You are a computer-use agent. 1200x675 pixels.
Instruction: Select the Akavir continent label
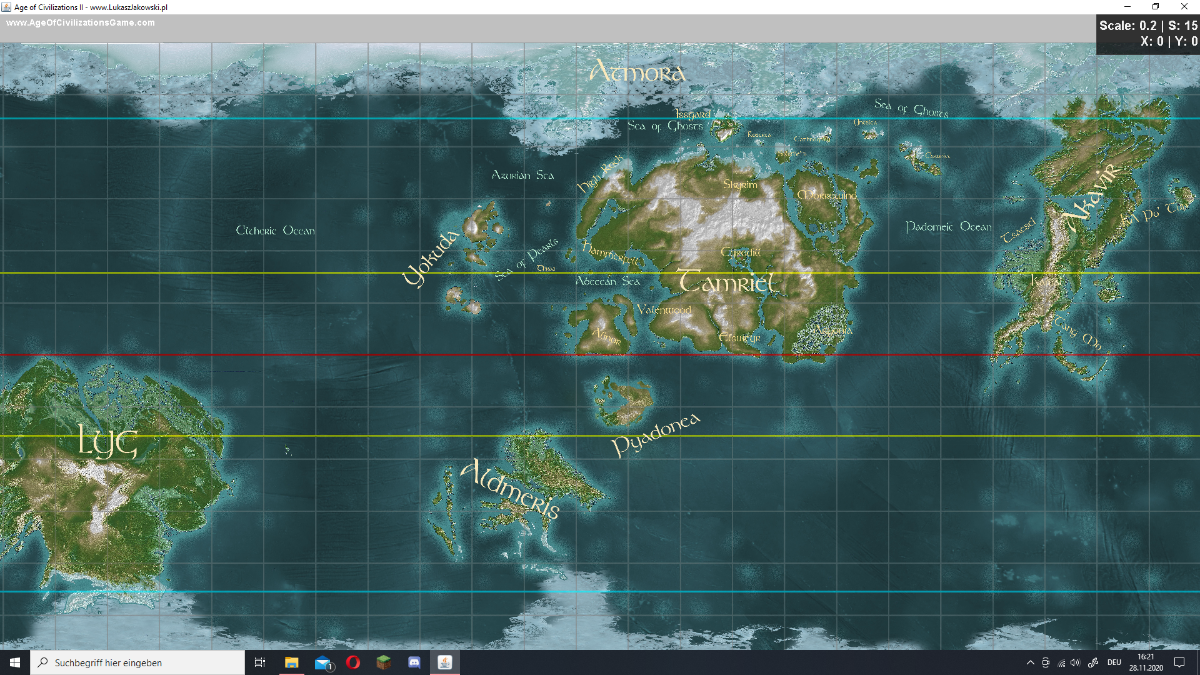[1090, 198]
